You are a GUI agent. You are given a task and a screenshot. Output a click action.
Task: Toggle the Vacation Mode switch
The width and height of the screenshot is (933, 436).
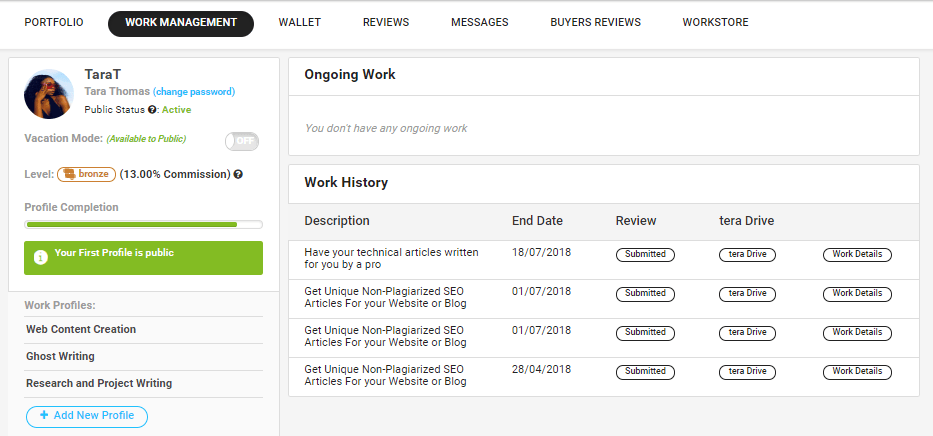pos(242,141)
